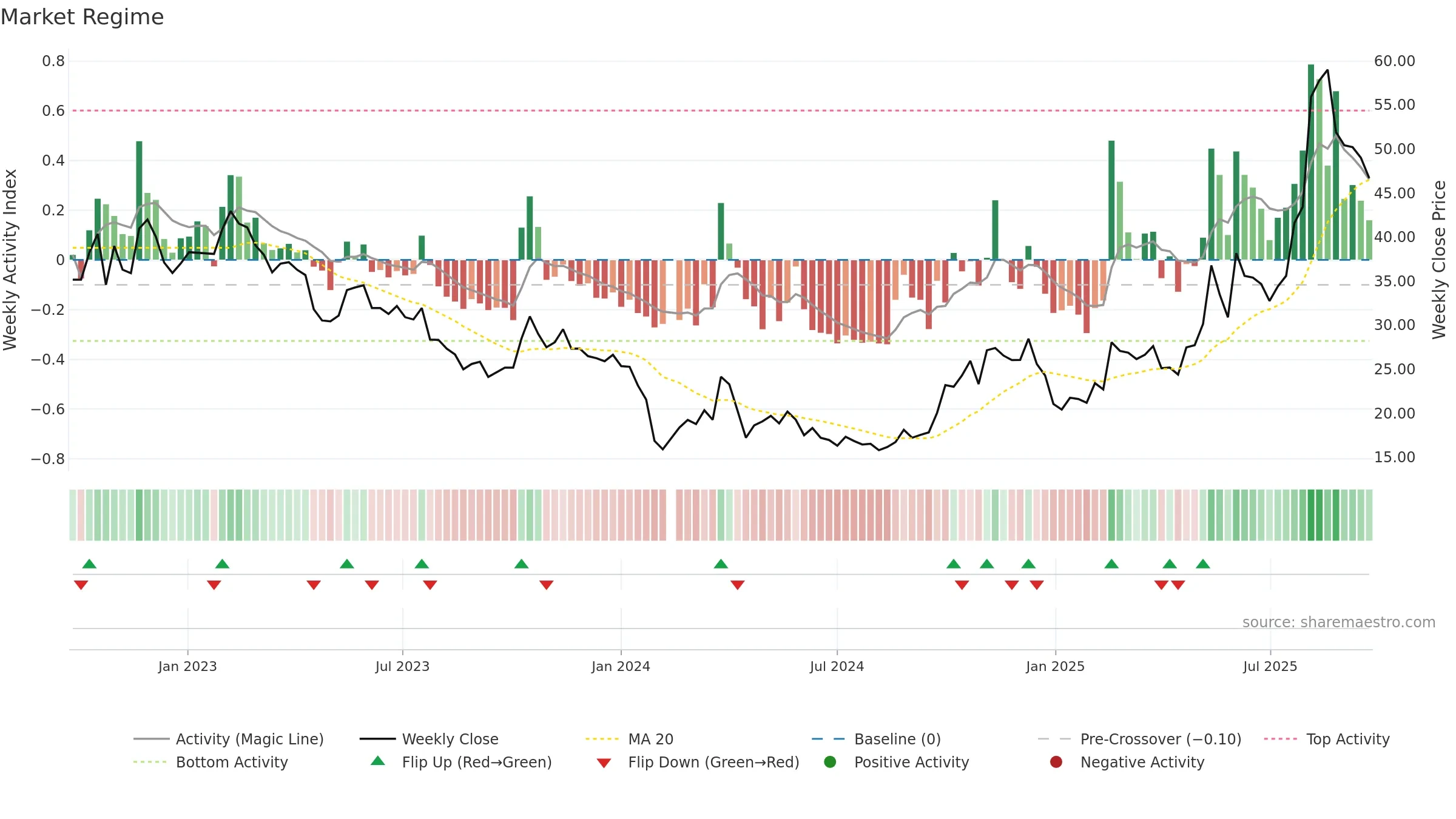Click the 0.6 activity axis label
This screenshot has width=1456, height=819.
tap(53, 111)
